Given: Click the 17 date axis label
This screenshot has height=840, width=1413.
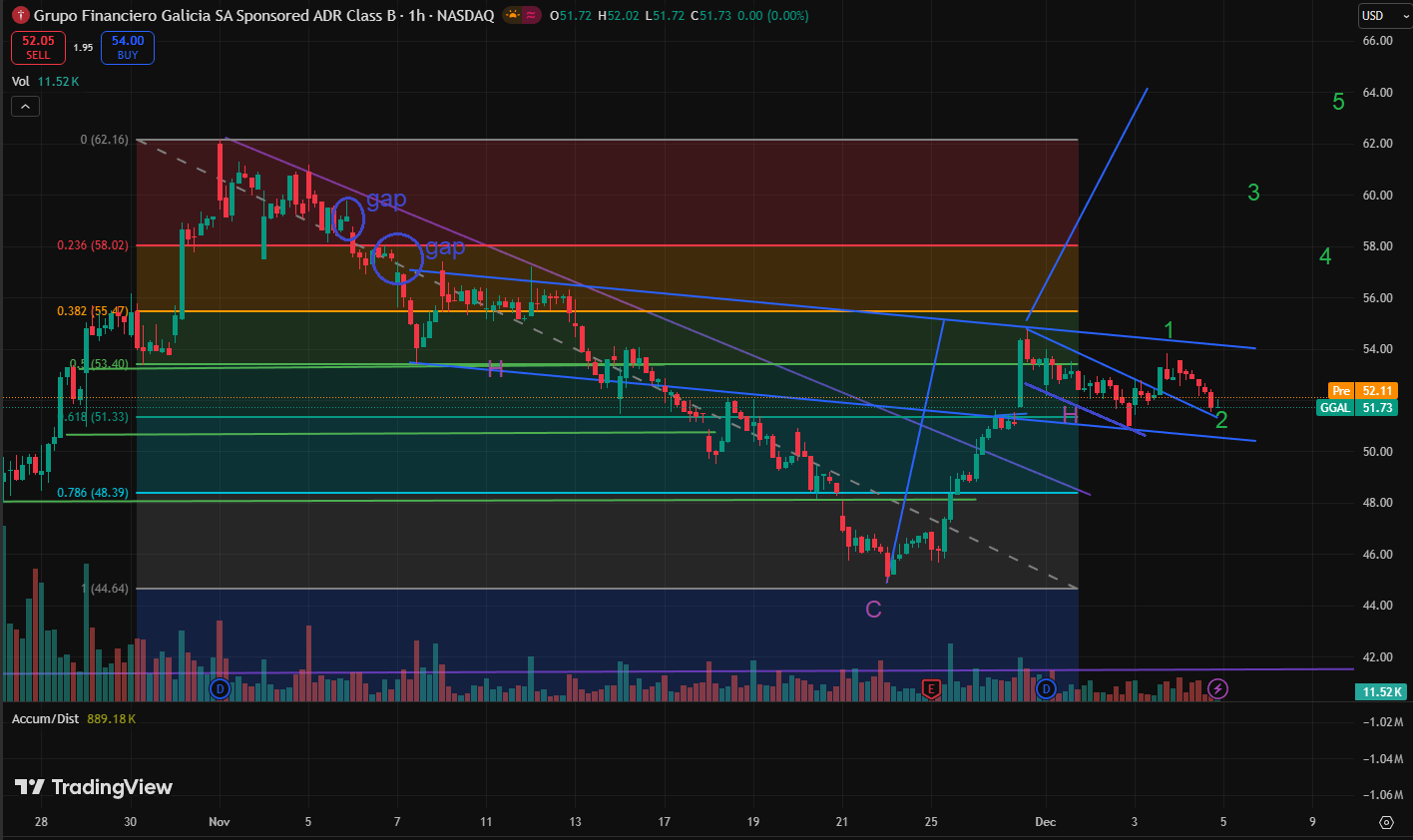Looking at the screenshot, I should tap(665, 822).
